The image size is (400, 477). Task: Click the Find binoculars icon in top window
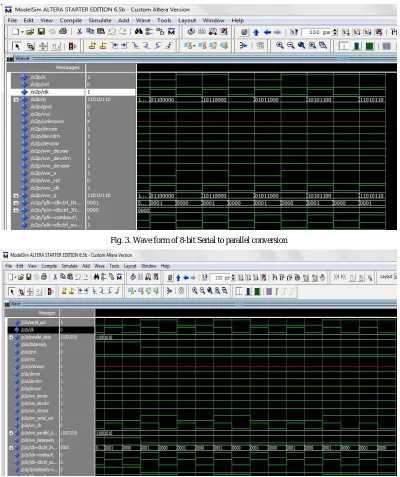tap(139, 32)
